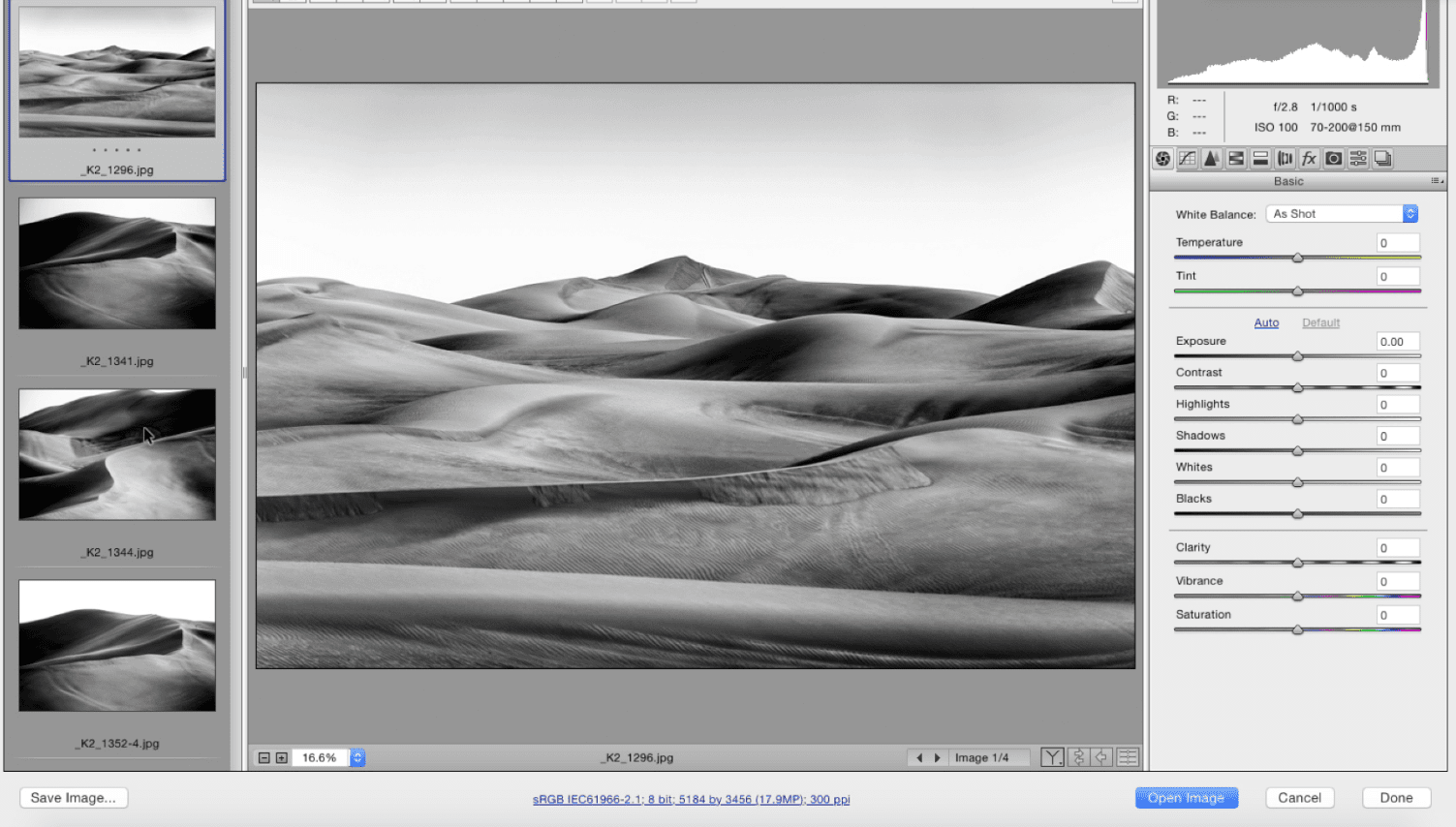Switch to HSL / Grayscale panel icon
This screenshot has width=1456, height=827.
1236,159
